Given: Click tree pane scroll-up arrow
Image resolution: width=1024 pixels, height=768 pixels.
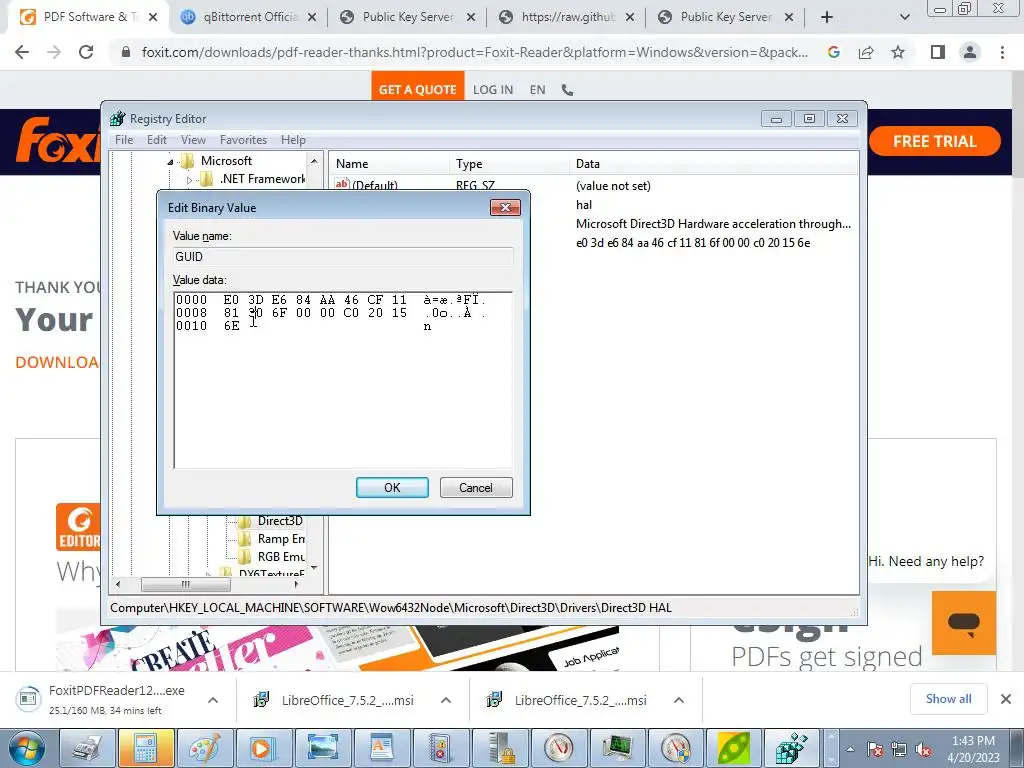Looking at the screenshot, I should [314, 161].
